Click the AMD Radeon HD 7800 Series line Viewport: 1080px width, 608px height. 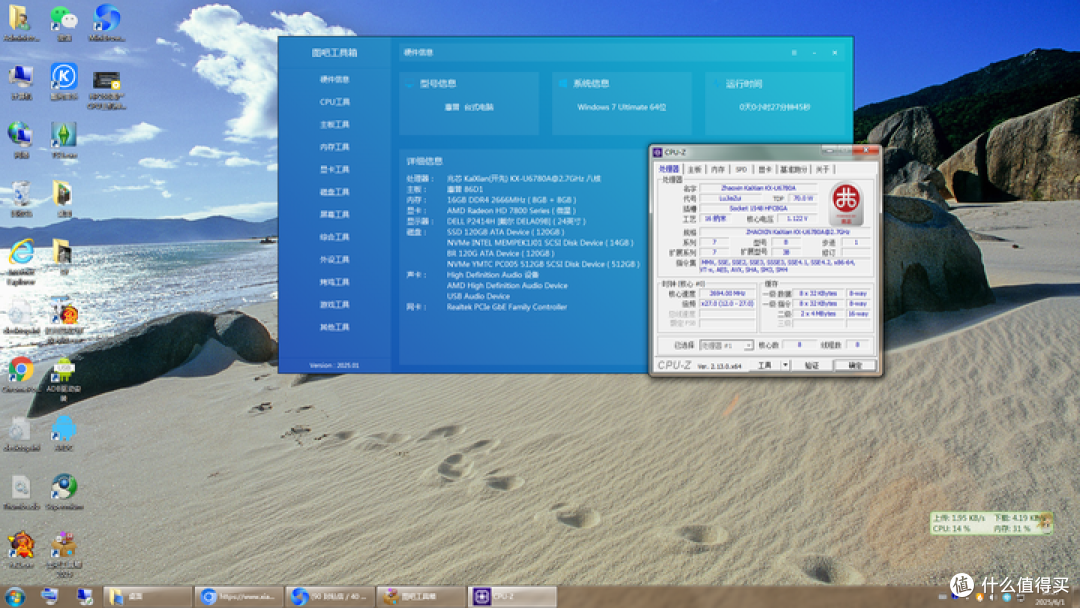pos(511,211)
